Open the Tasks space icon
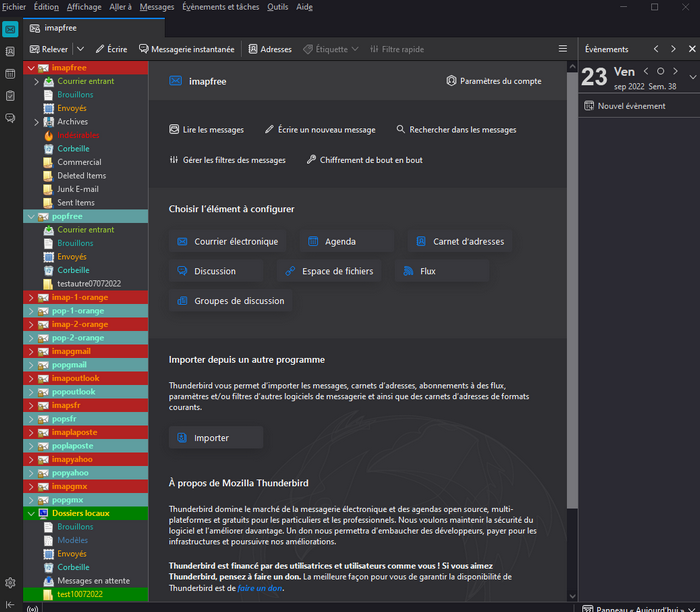Viewport: 700px width, 612px height. 10,96
